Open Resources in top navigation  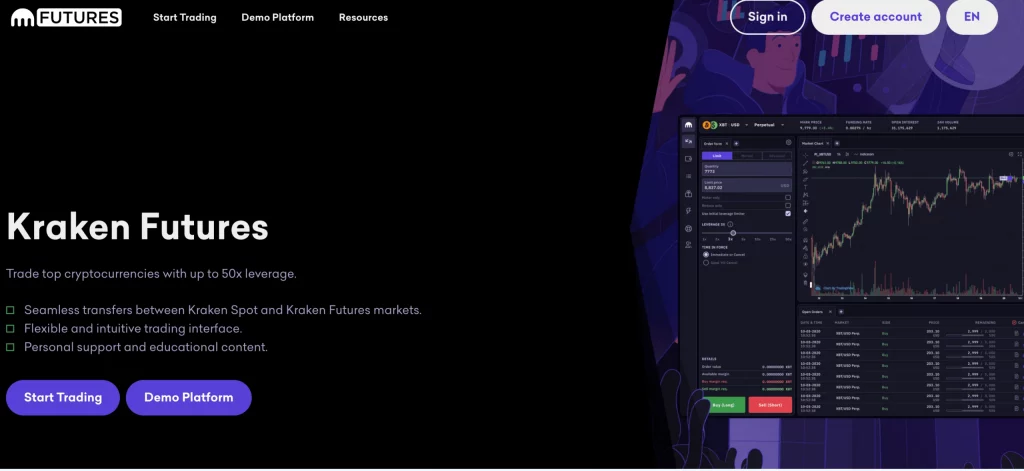pyautogui.click(x=363, y=17)
